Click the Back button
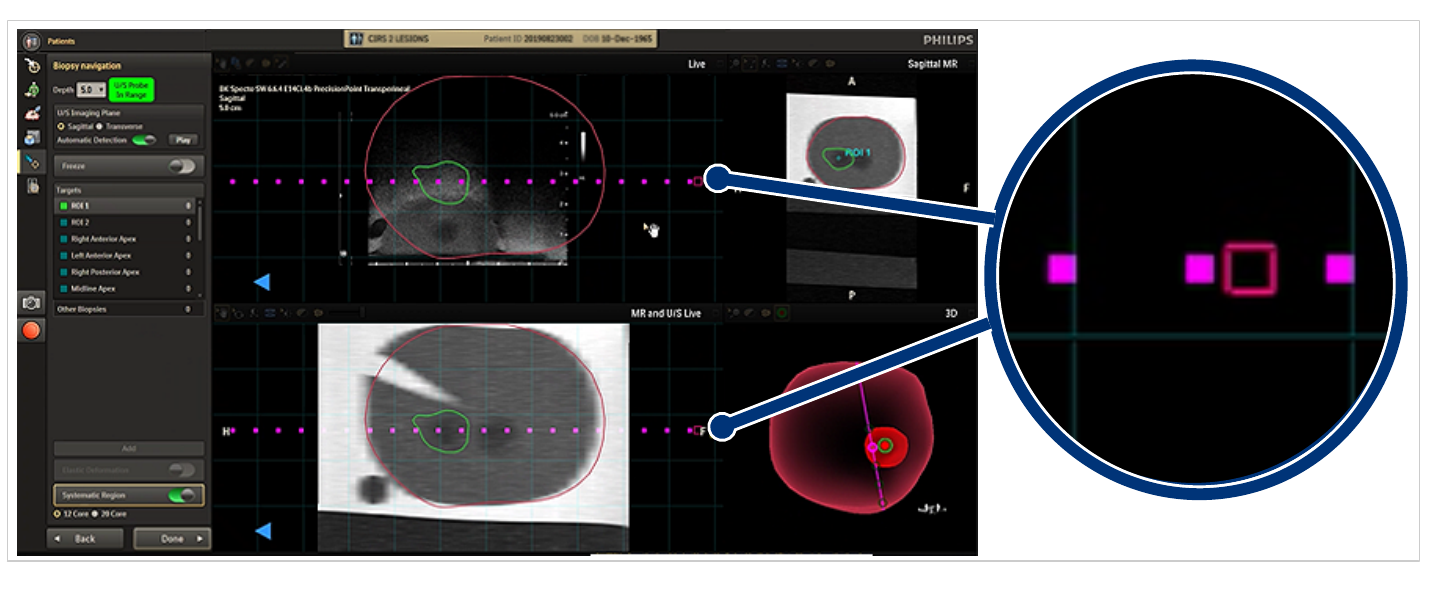The height and width of the screenshot is (594, 1431). [x=85, y=538]
